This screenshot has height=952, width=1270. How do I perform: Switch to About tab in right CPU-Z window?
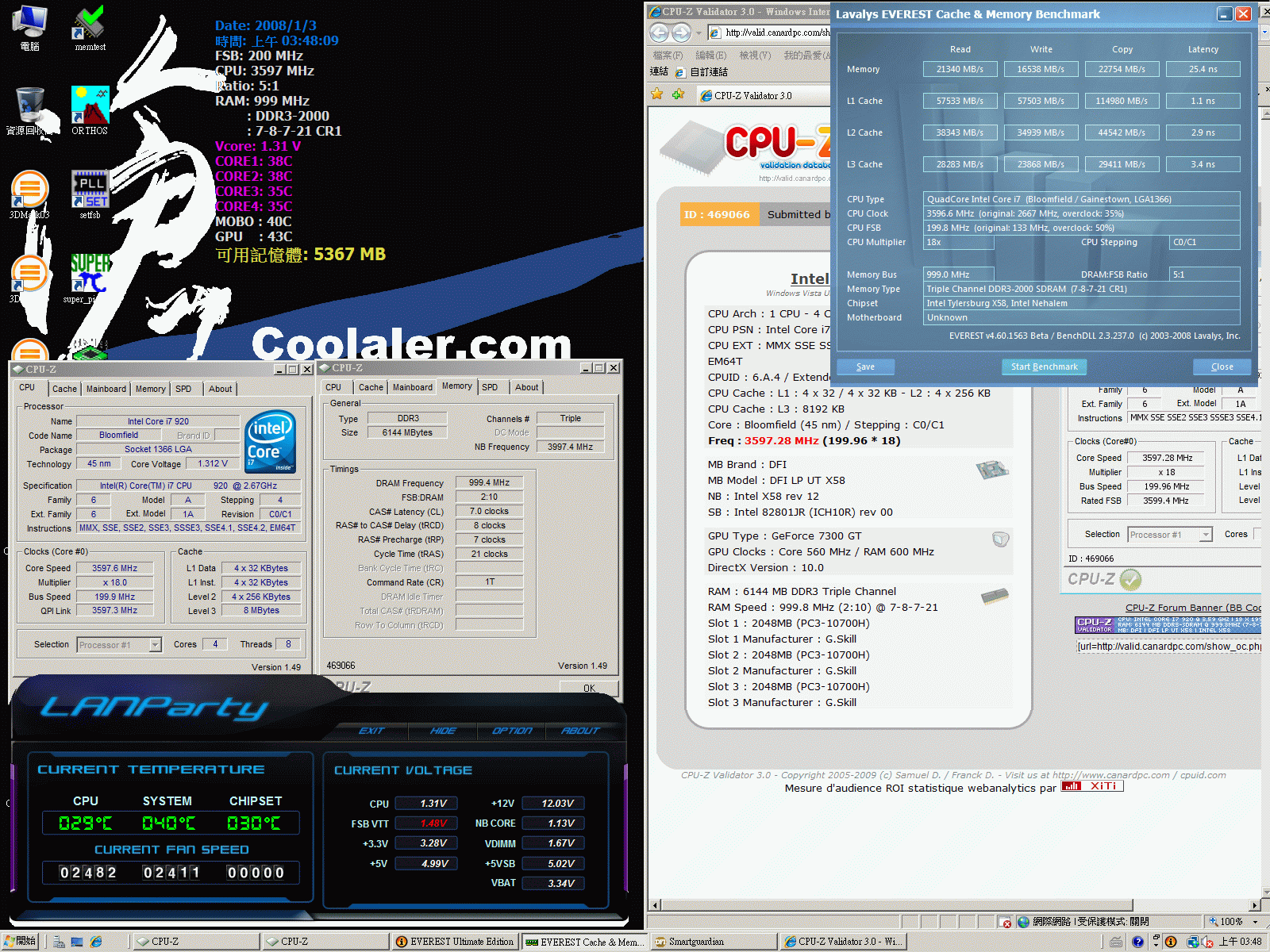(526, 387)
